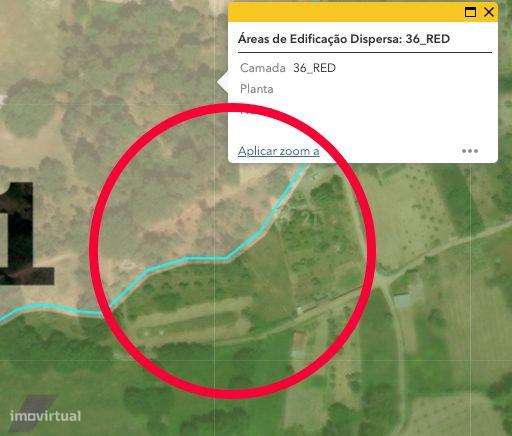Viewport: 512px width, 436px height.
Task: Click the road junction east of circle
Action: pos(385,279)
